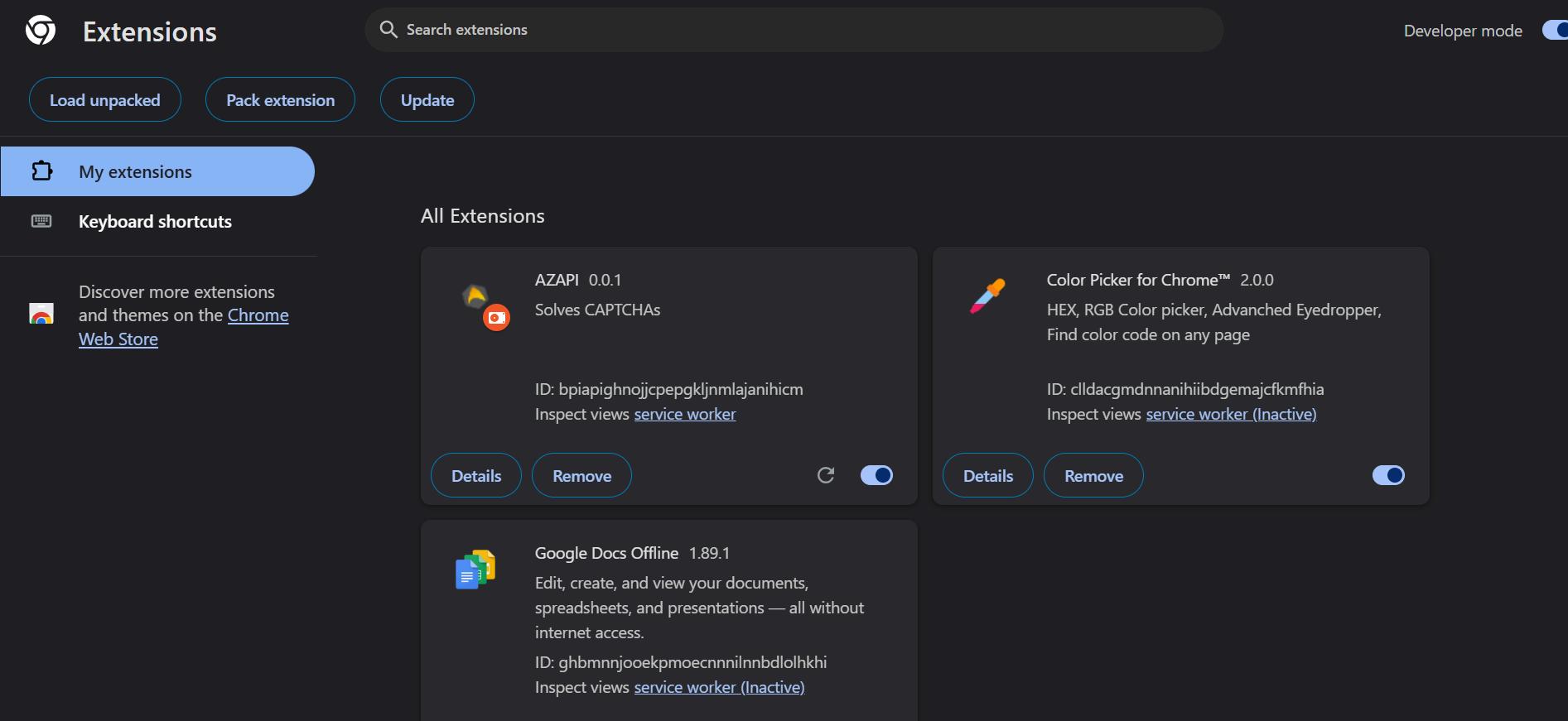Click Update extensions button
The image size is (1568, 721).
(x=427, y=100)
